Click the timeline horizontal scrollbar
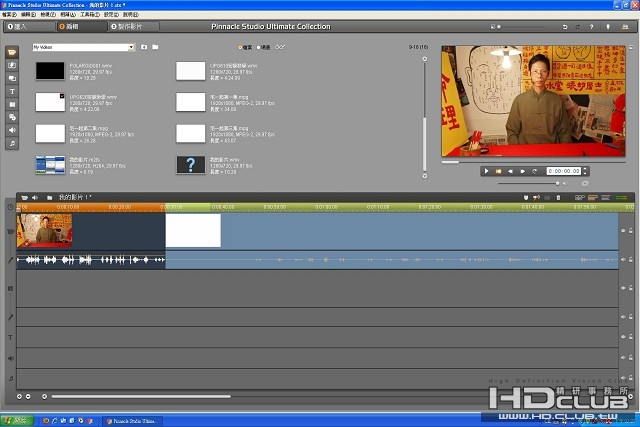 [x=141, y=396]
